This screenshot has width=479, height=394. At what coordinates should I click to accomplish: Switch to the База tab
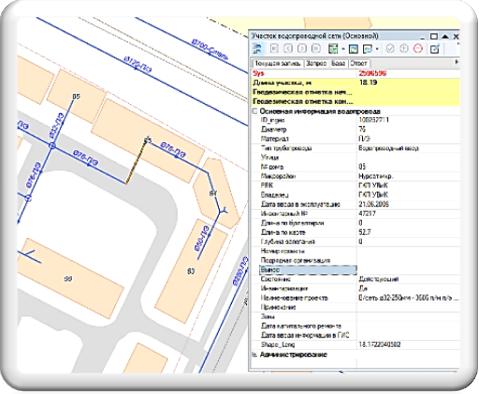pos(338,63)
